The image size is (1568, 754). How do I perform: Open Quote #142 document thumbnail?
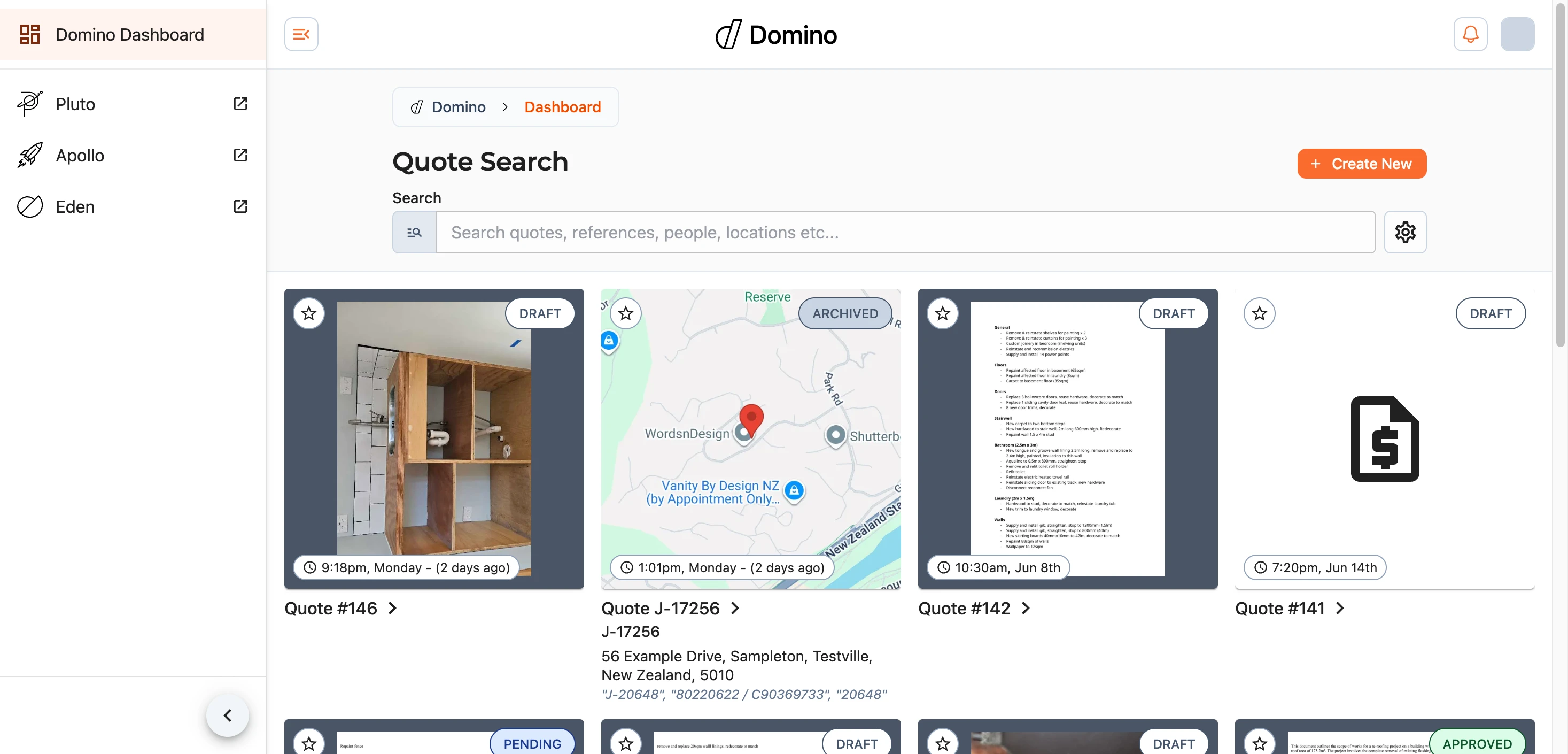[1068, 438]
